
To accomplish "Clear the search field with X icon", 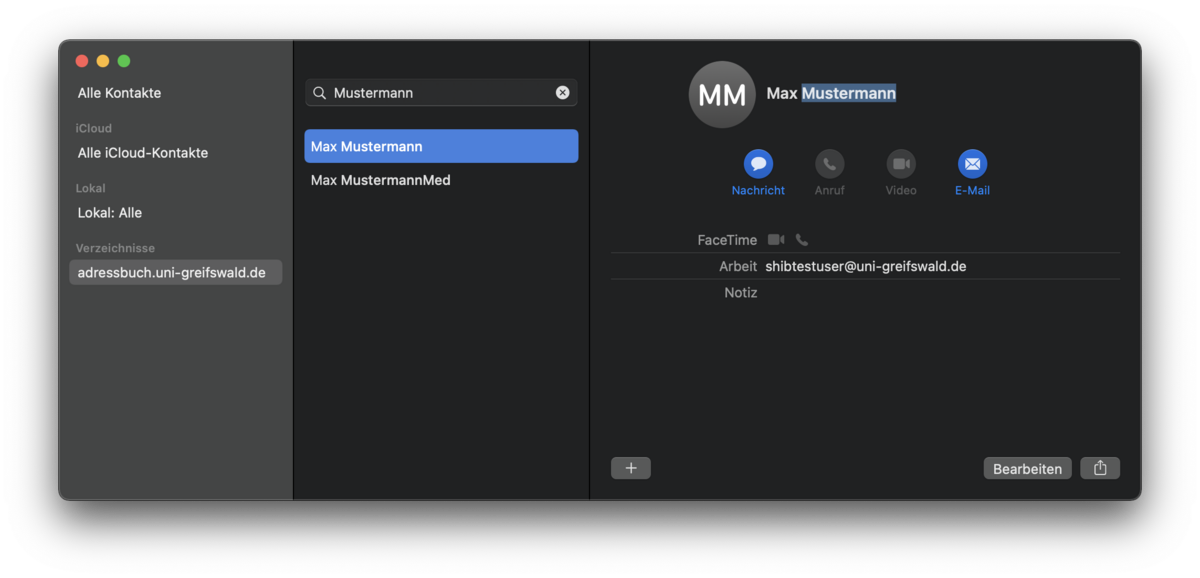I will [x=563, y=93].
